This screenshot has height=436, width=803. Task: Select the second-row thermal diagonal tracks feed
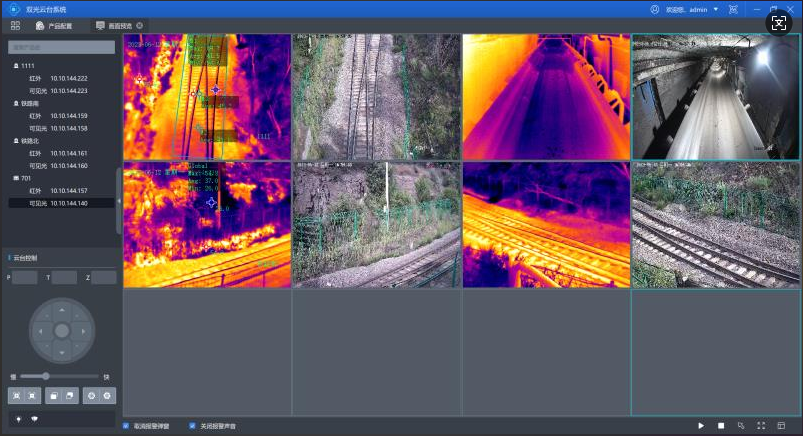pos(546,225)
